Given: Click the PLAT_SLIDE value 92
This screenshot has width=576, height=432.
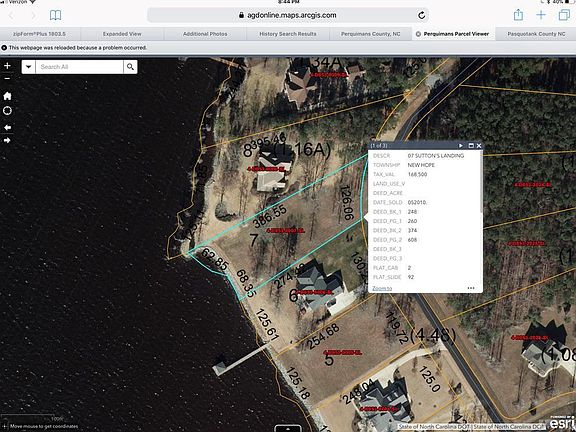Looking at the screenshot, I should point(411,277).
